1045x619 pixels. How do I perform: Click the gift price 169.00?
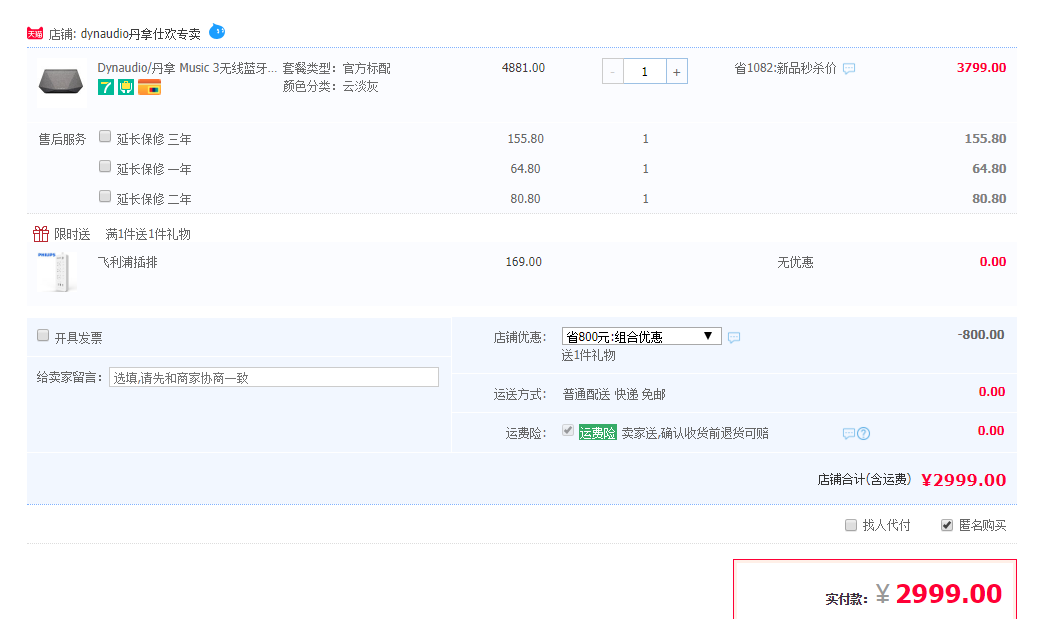point(524,262)
